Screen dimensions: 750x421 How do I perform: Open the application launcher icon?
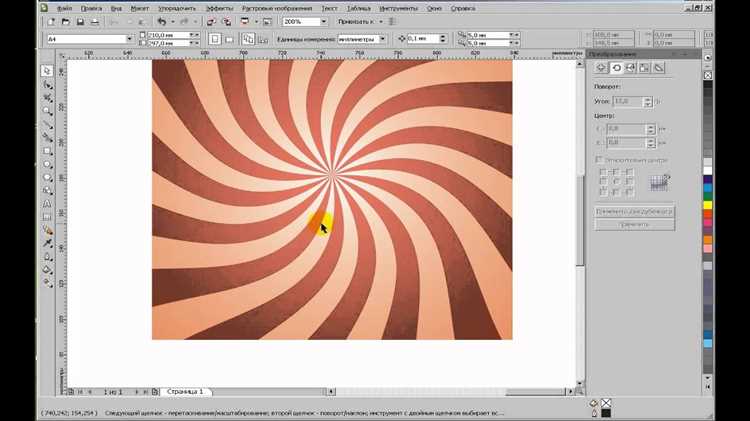click(x=245, y=22)
